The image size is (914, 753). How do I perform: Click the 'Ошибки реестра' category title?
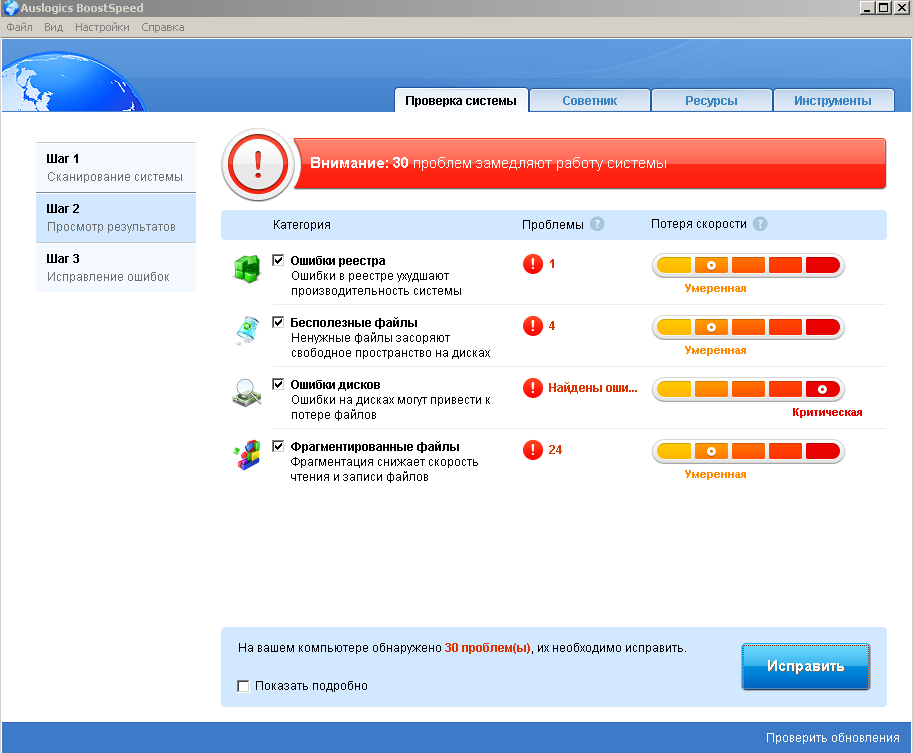[x=338, y=261]
